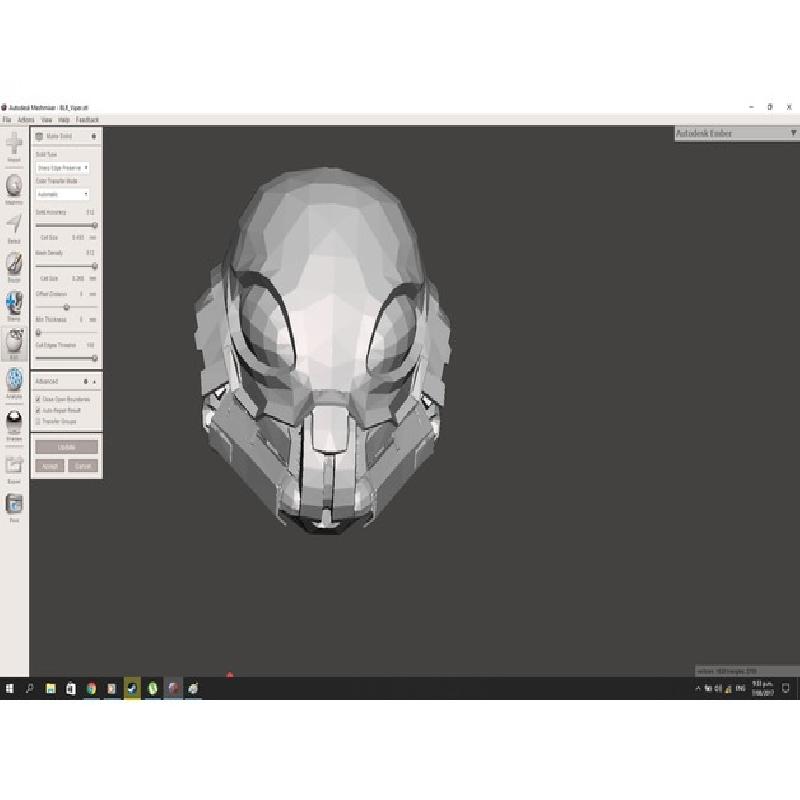Open the Actions menu

point(26,120)
